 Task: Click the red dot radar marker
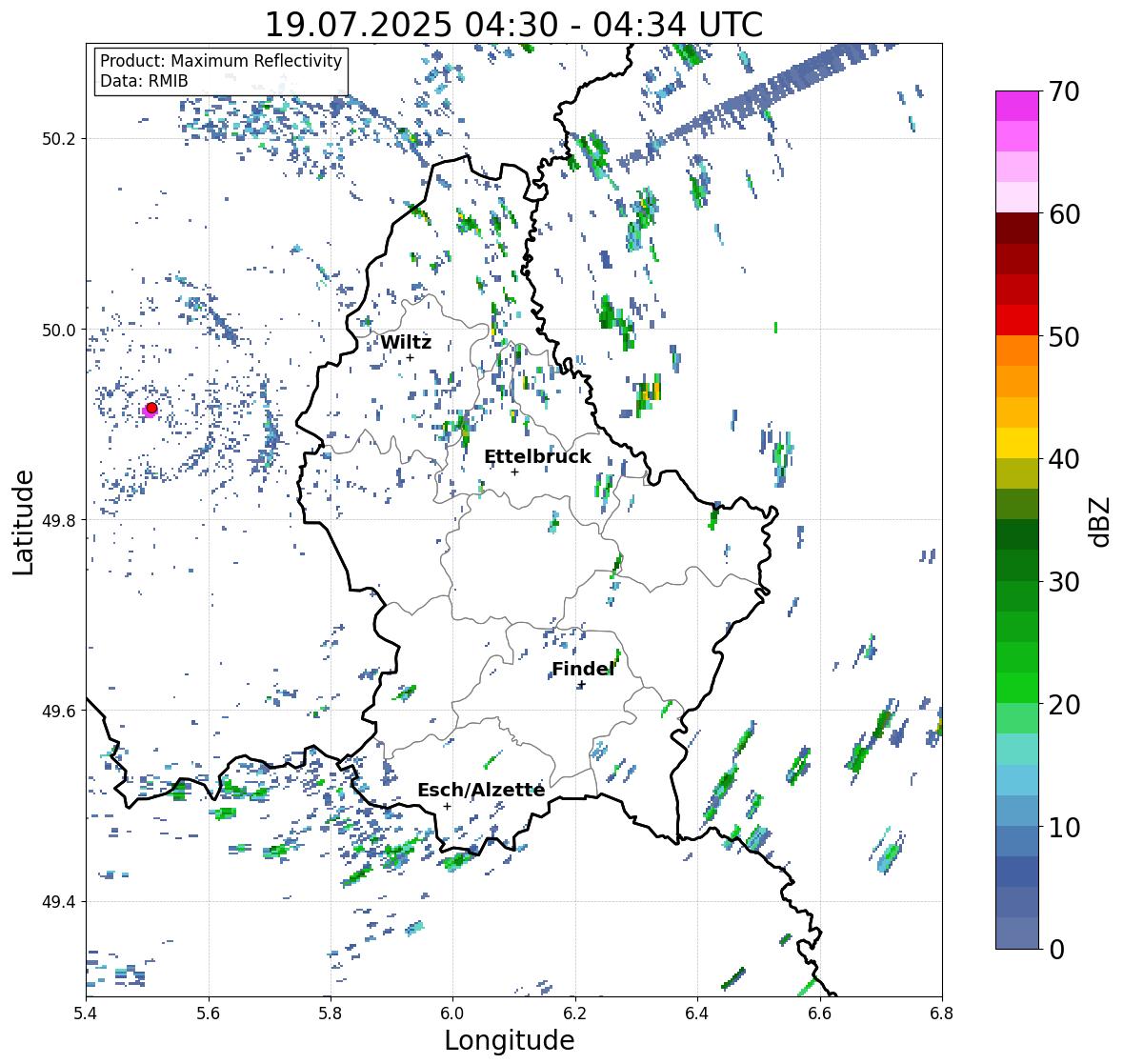151,408
